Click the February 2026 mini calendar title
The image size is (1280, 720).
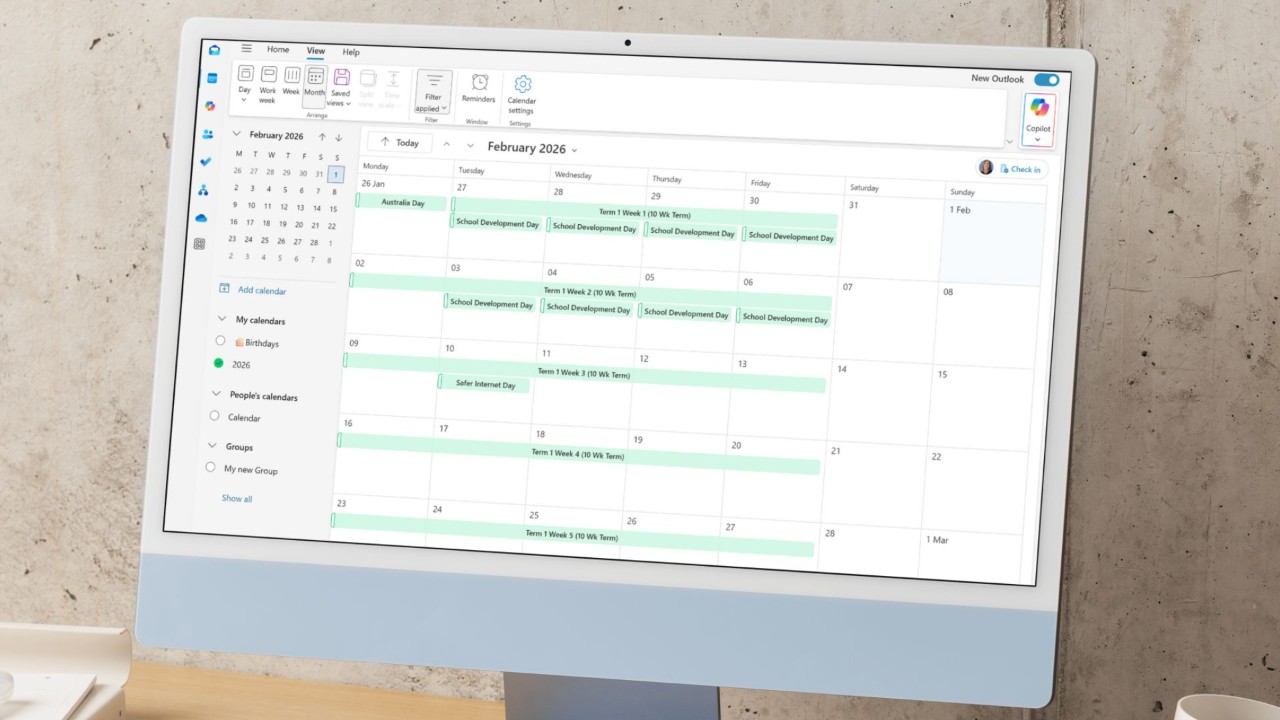(276, 135)
